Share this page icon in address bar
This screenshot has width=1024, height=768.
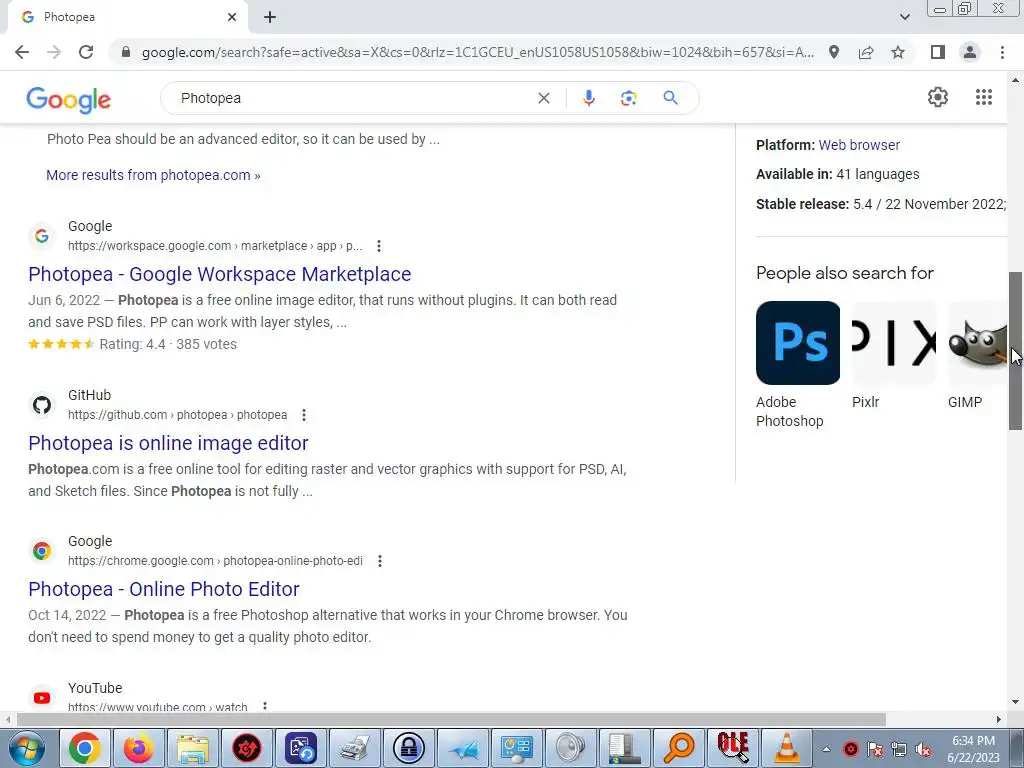click(x=866, y=52)
